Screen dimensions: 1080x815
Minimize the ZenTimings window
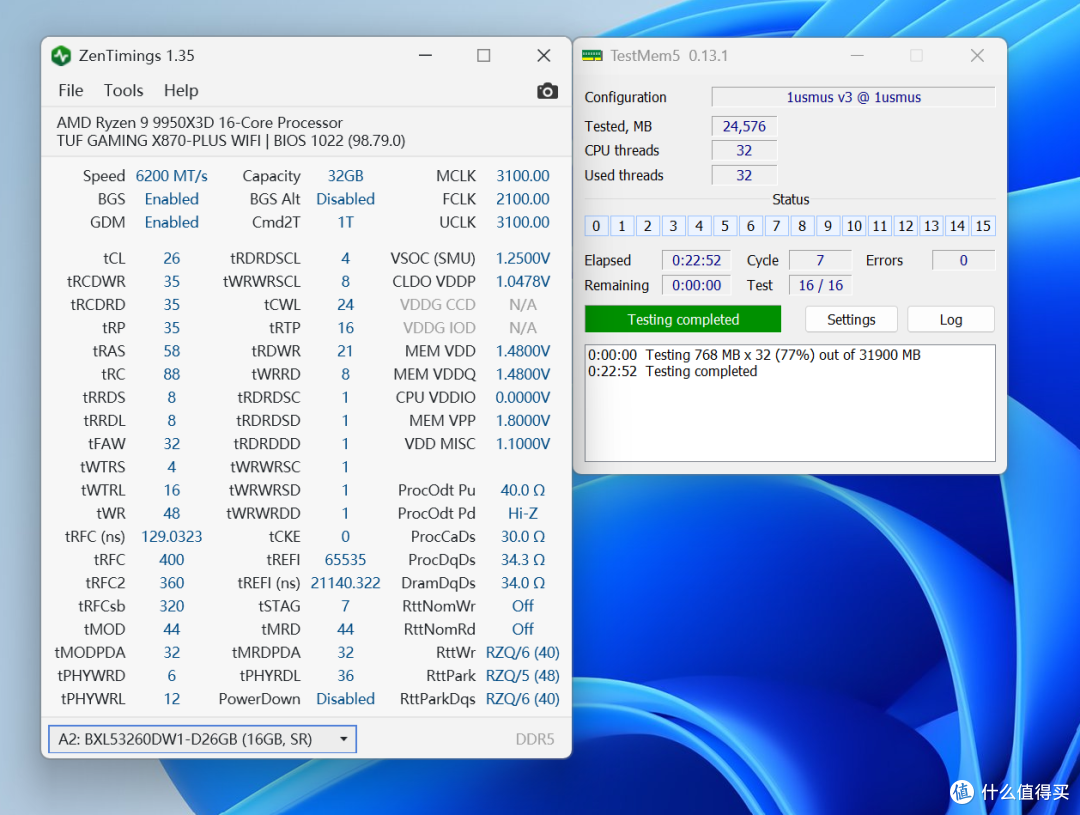point(425,56)
